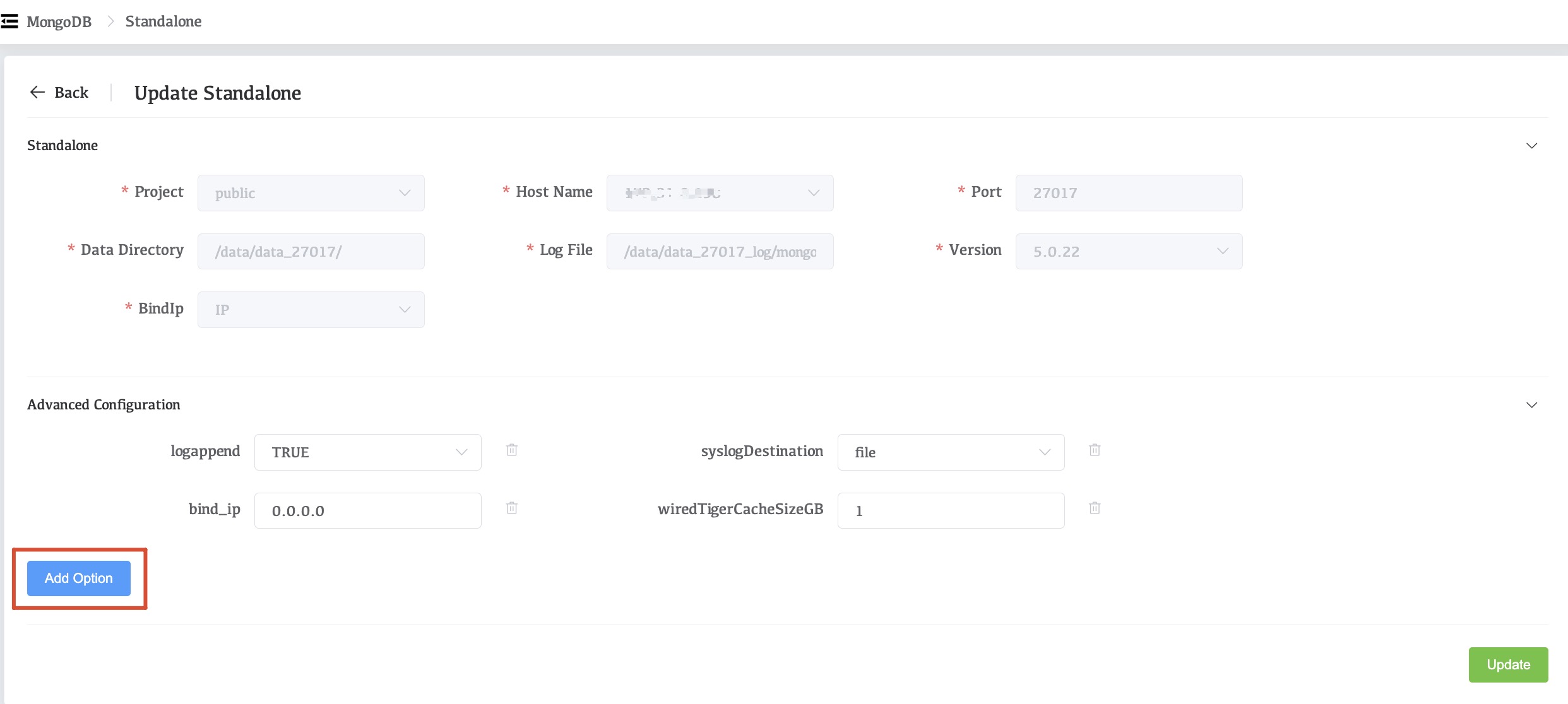Screen dimensions: 1568x704
Task: Click the Add Option button
Action: coord(79,578)
